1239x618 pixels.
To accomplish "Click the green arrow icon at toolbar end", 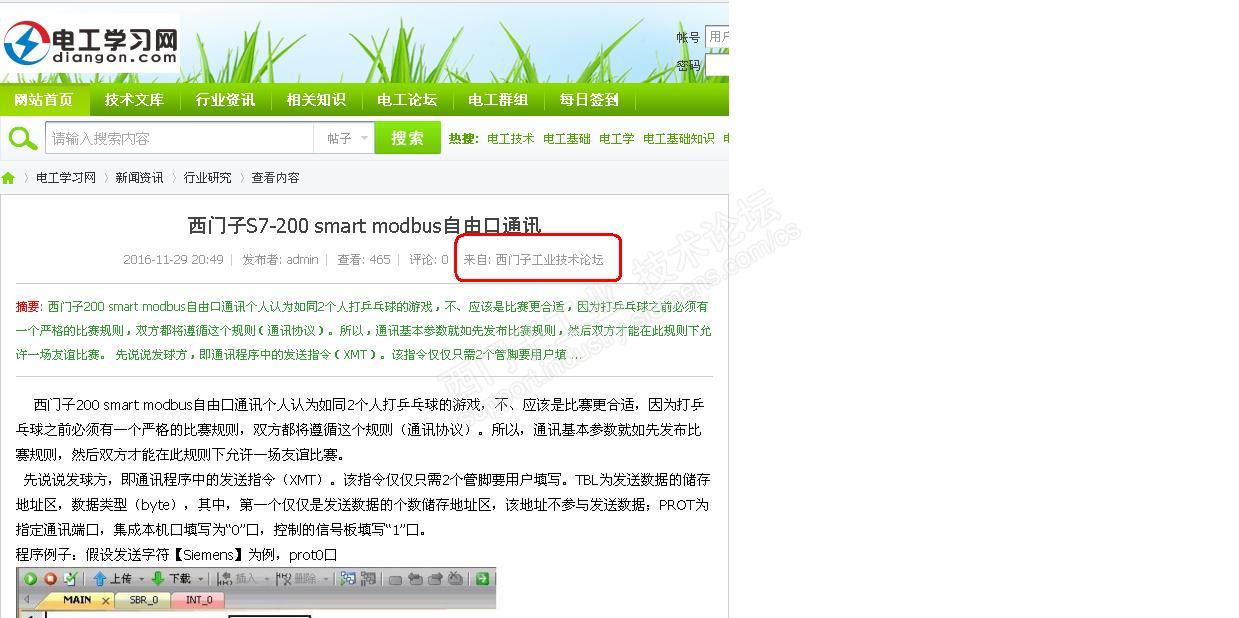I will (482, 578).
